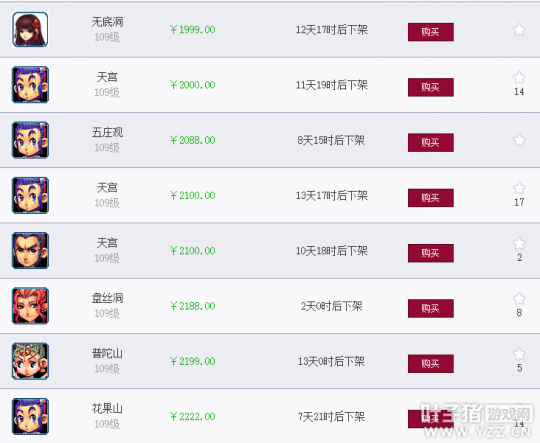
Task: Buy the 五庄观 ¥2088.00 listing
Action: point(430,143)
